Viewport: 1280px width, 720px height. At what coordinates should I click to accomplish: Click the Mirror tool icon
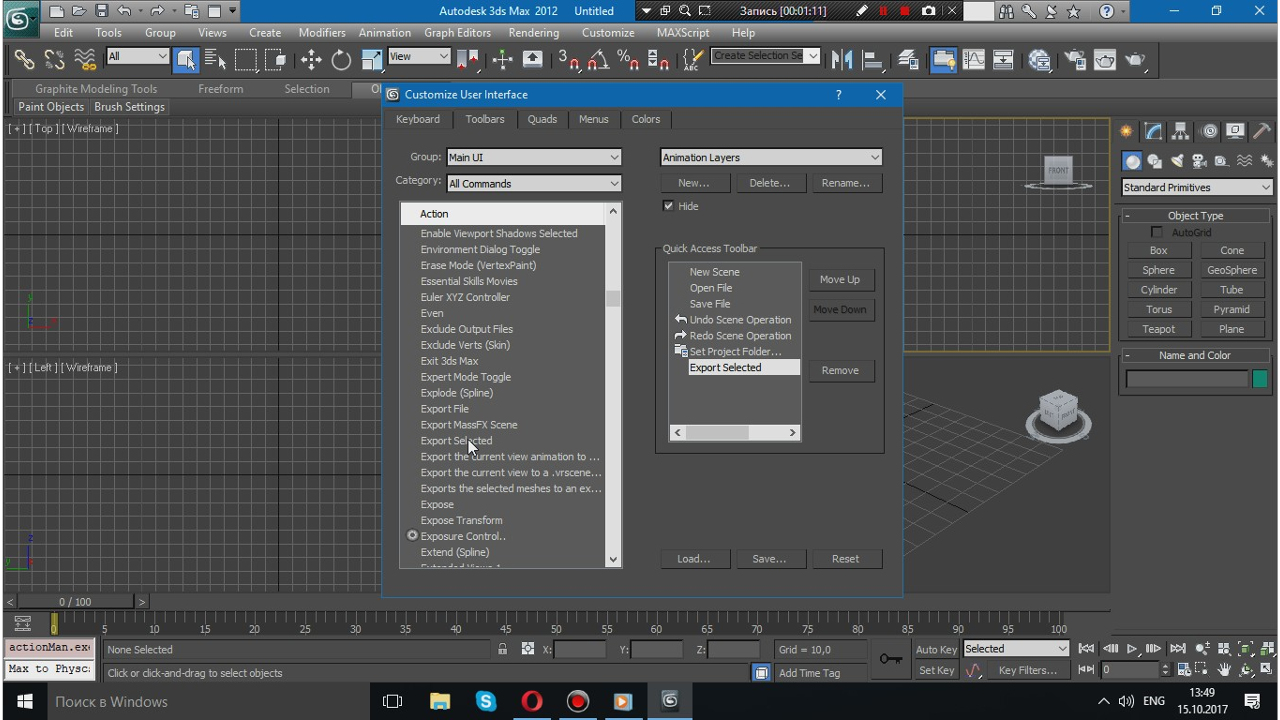(x=842, y=60)
